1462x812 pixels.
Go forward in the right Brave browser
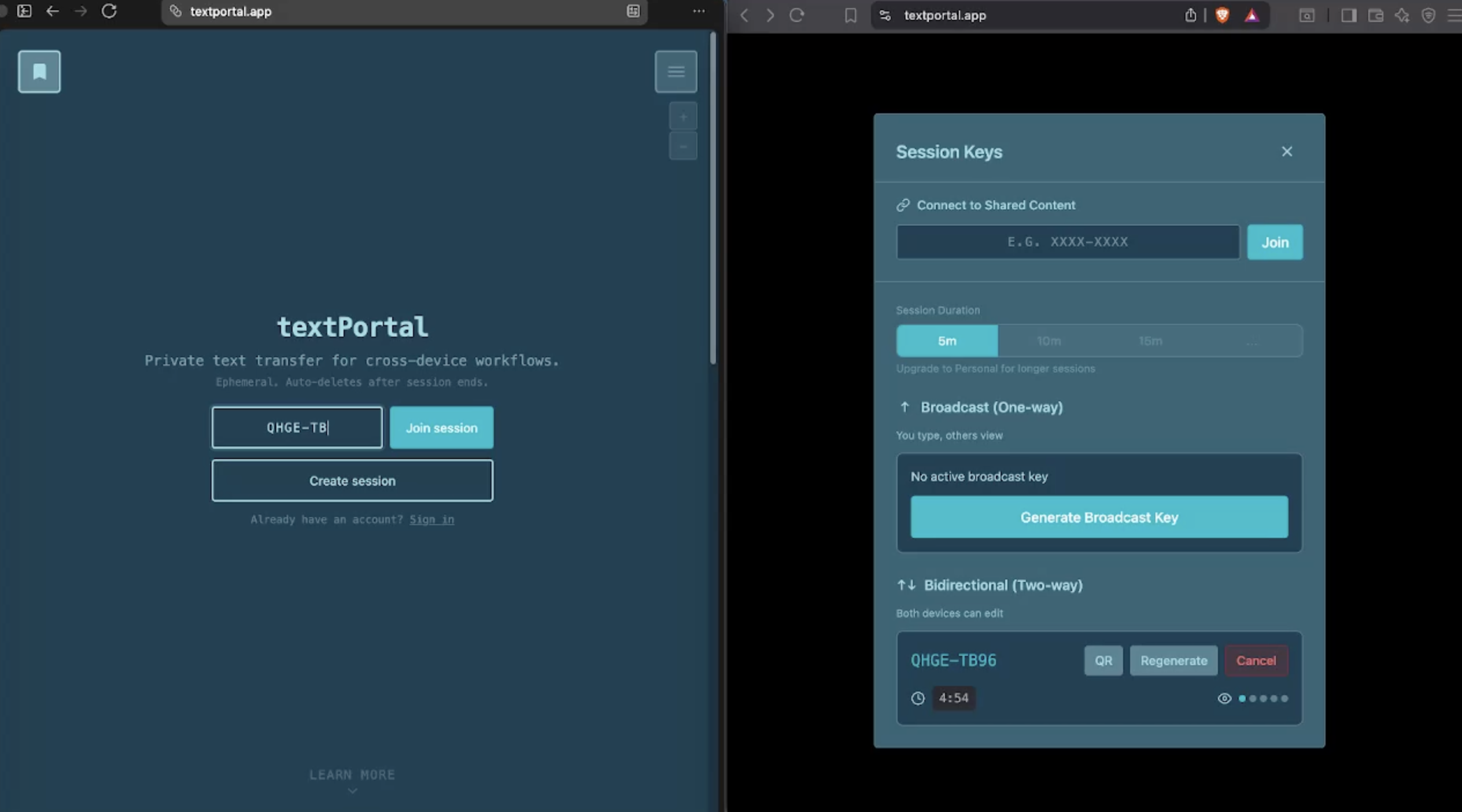(770, 16)
